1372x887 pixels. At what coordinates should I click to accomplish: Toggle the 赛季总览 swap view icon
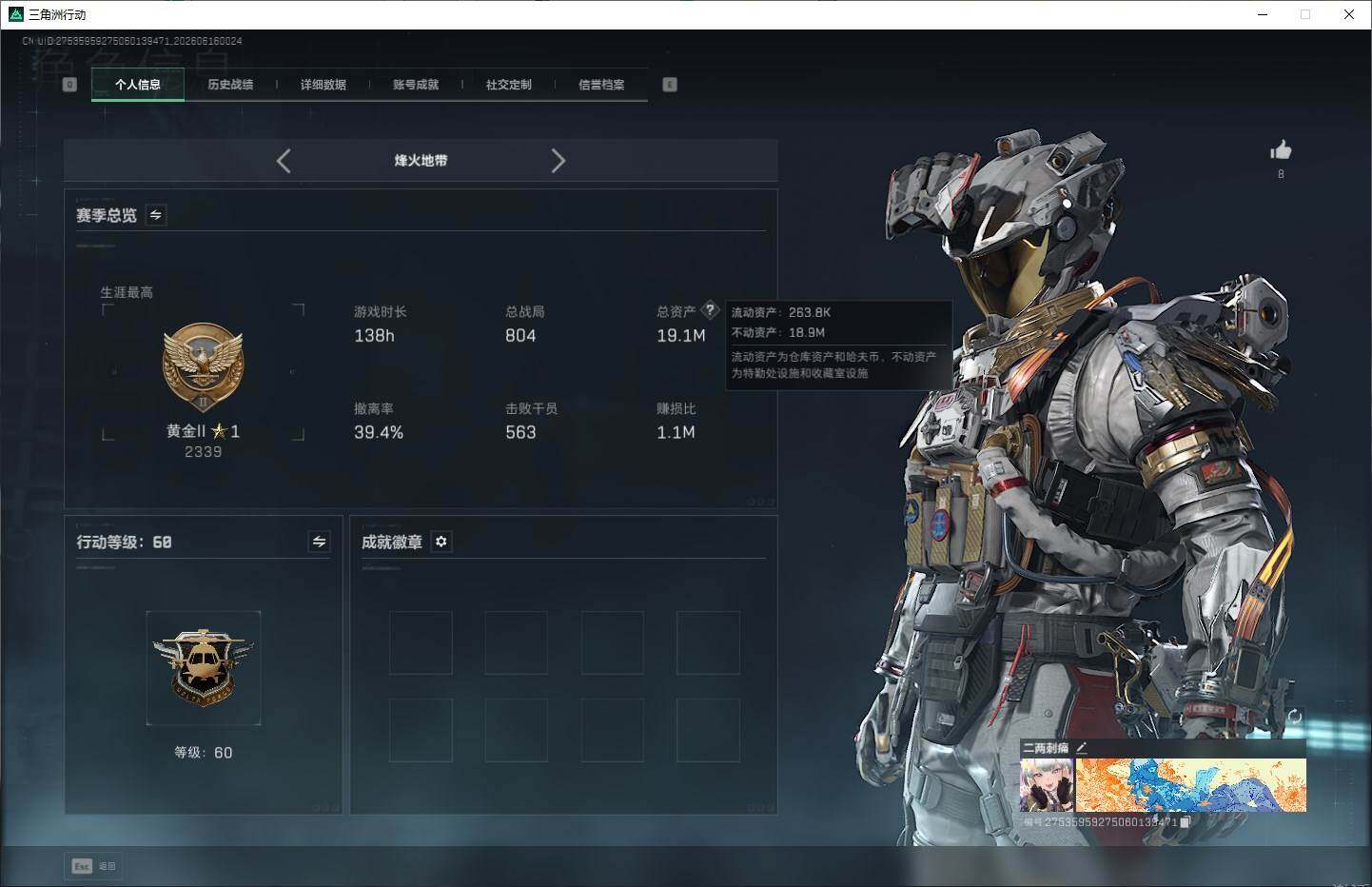pyautogui.click(x=156, y=215)
